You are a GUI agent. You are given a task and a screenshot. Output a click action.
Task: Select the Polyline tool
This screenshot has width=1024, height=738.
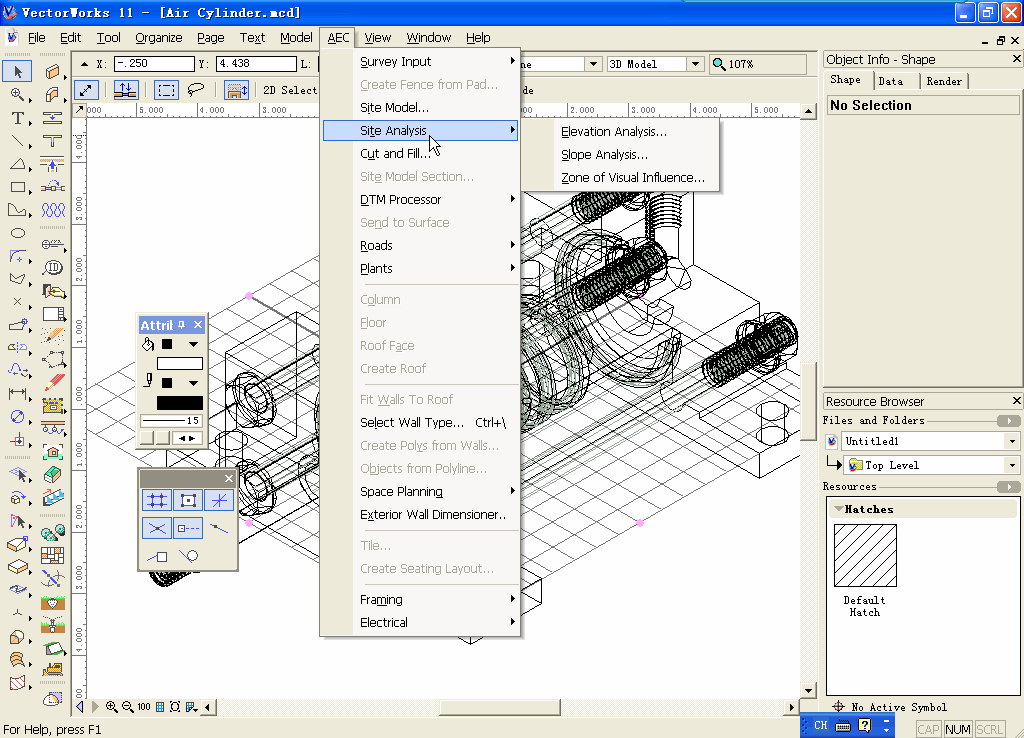18,210
